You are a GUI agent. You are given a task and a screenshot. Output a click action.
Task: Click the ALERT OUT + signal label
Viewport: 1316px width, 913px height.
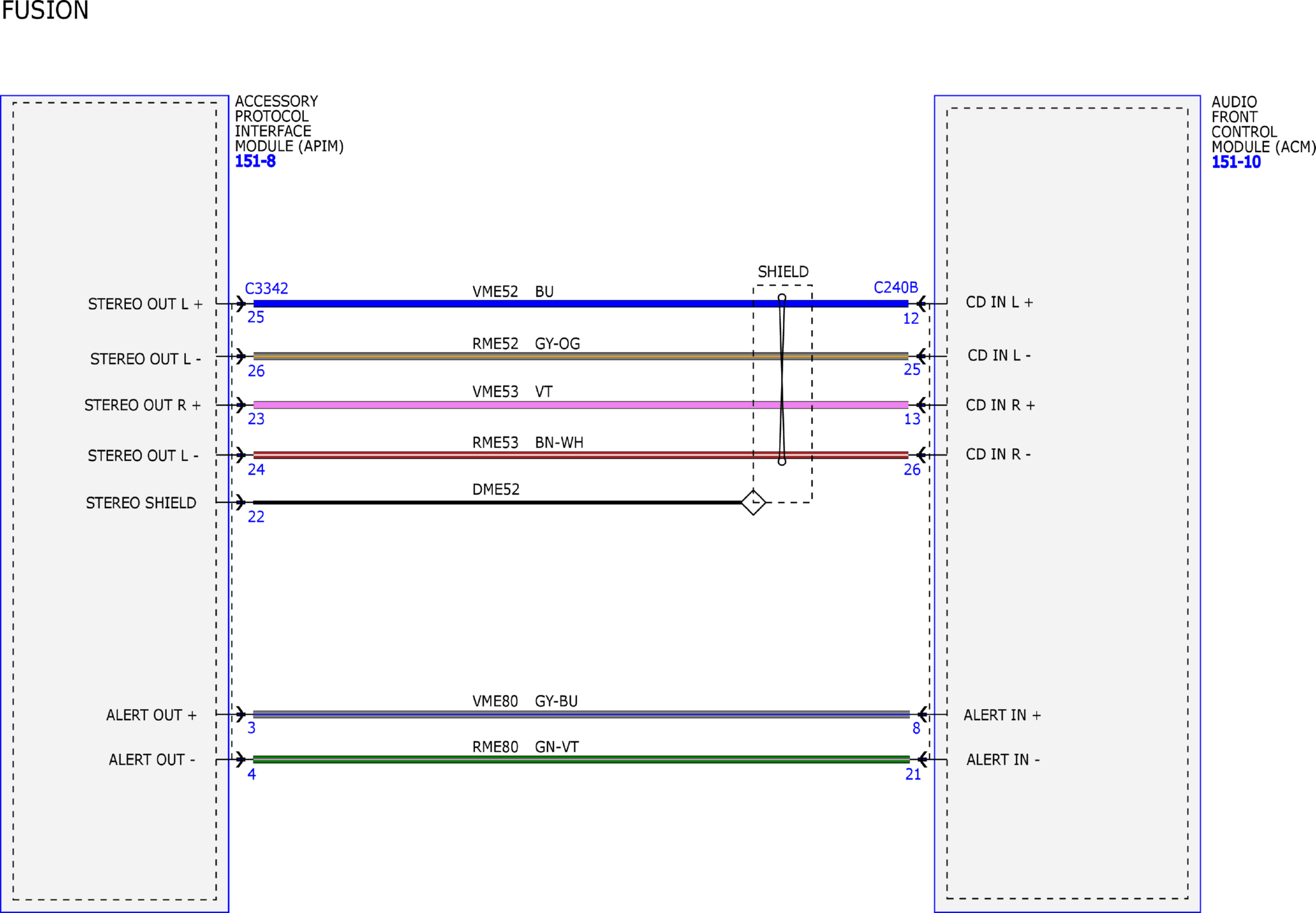pos(151,715)
